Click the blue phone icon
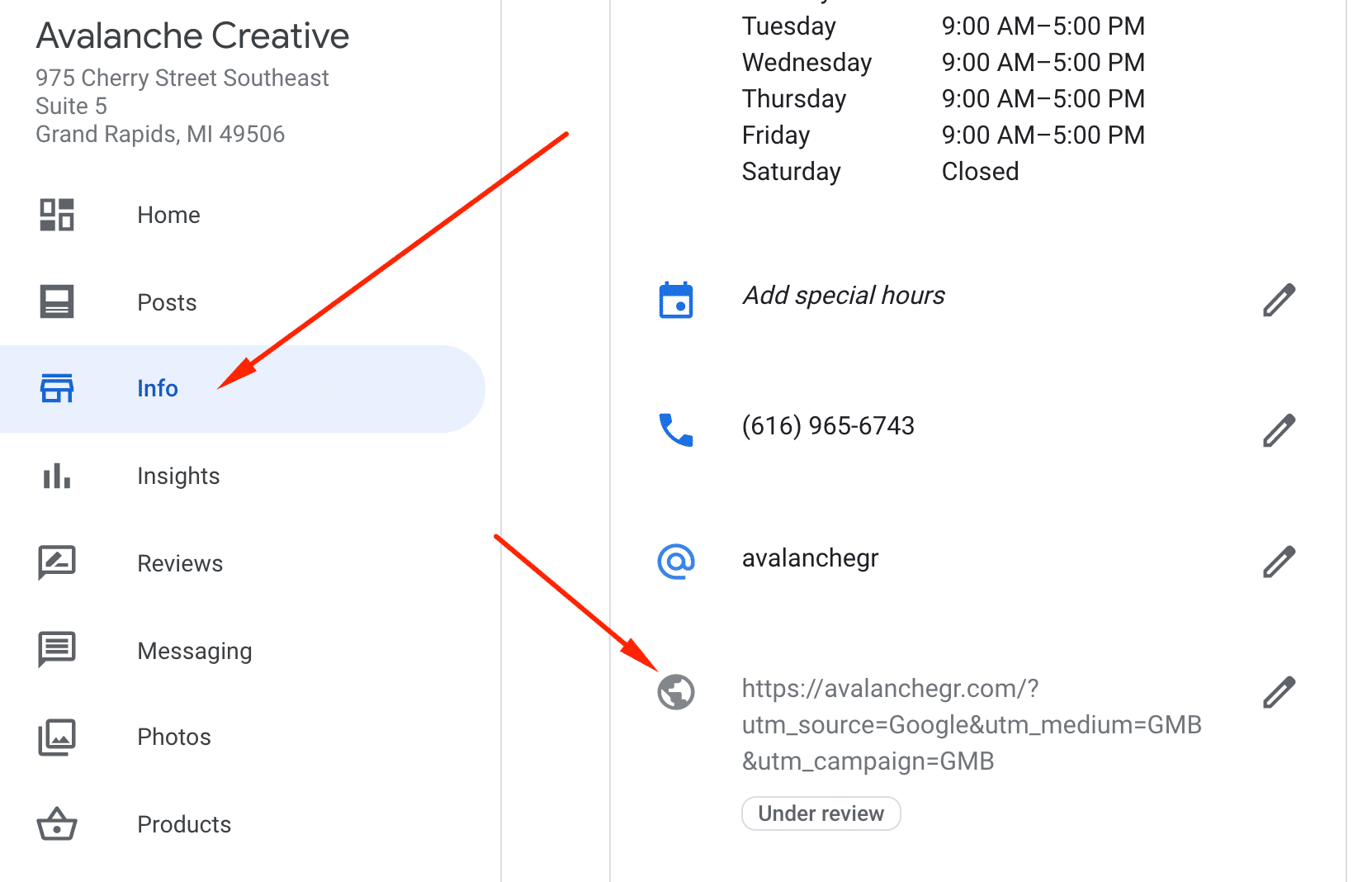The height and width of the screenshot is (882, 1372). click(676, 430)
